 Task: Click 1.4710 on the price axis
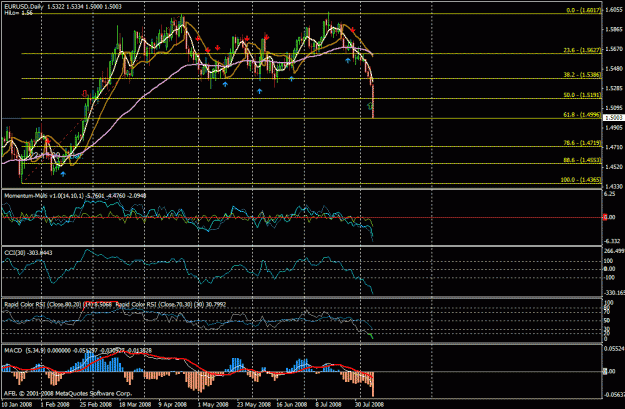[x=614, y=147]
